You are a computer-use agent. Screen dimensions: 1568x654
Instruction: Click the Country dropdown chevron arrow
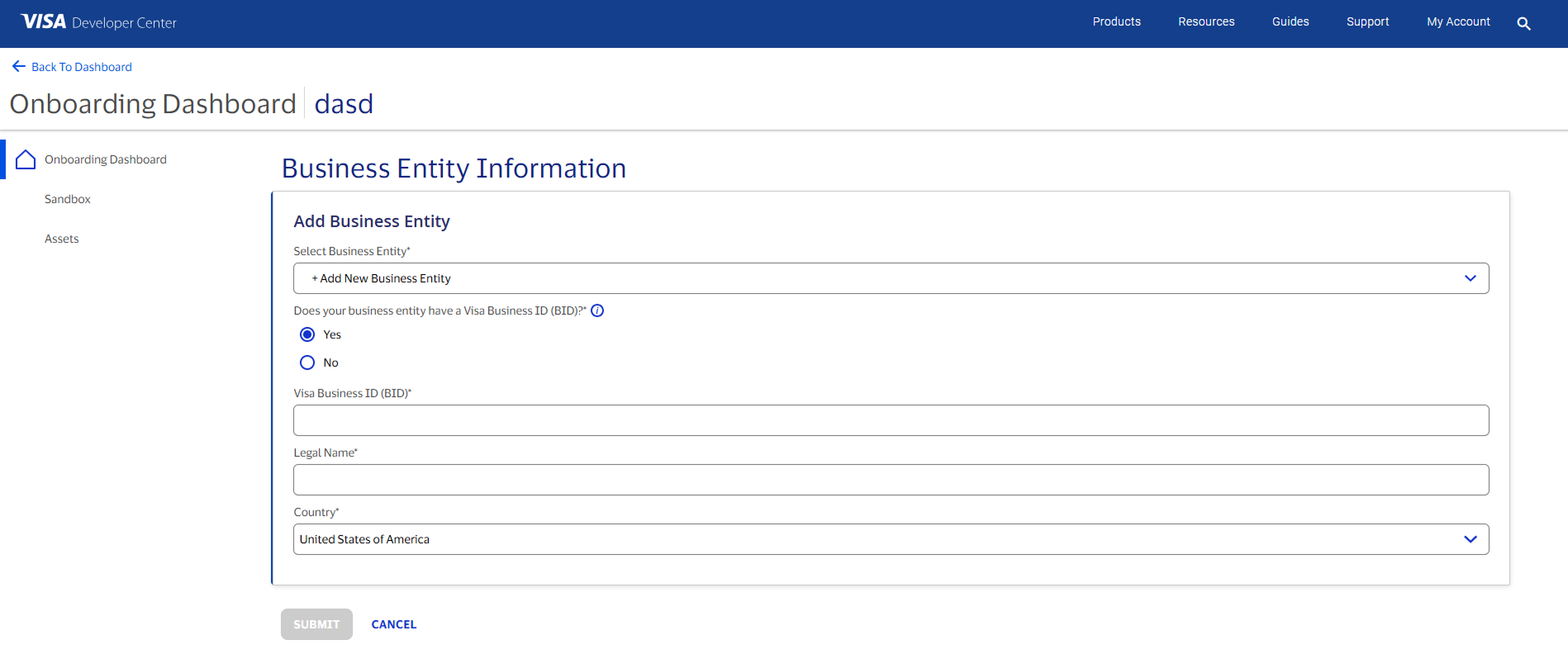coord(1470,539)
